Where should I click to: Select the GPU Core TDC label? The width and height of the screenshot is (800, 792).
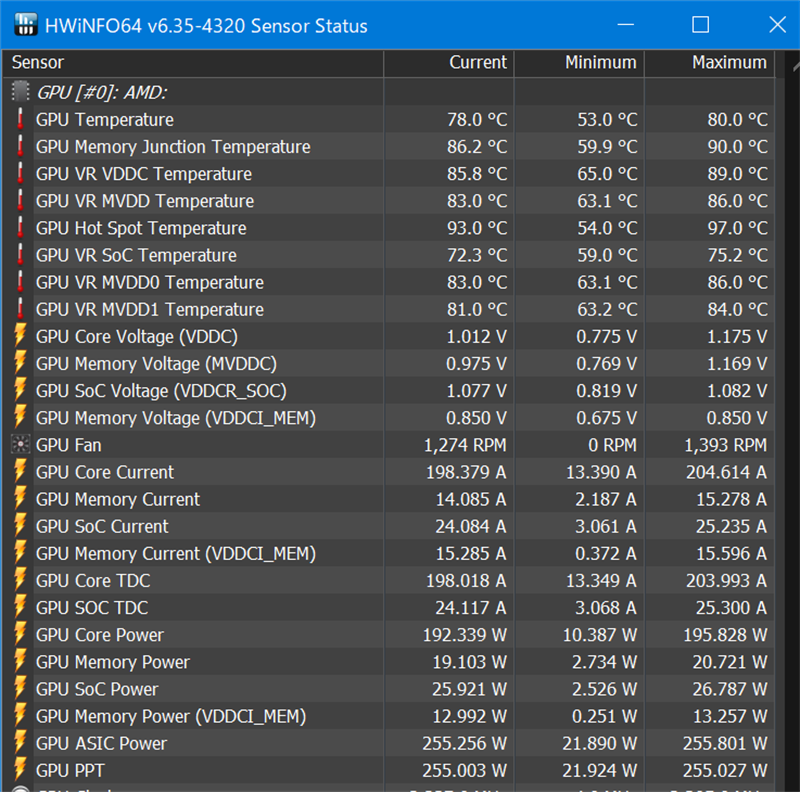click(93, 581)
